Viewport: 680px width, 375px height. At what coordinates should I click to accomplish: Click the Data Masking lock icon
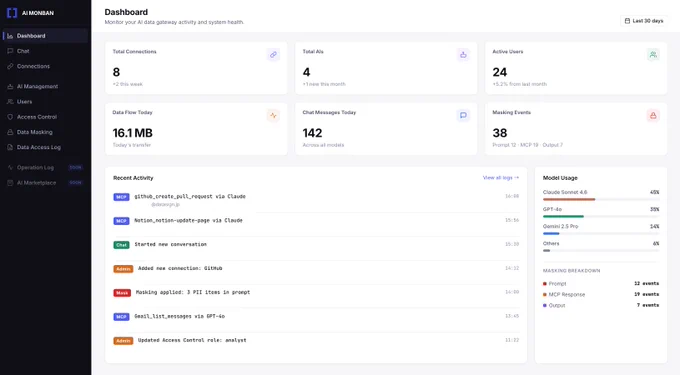pos(10,132)
